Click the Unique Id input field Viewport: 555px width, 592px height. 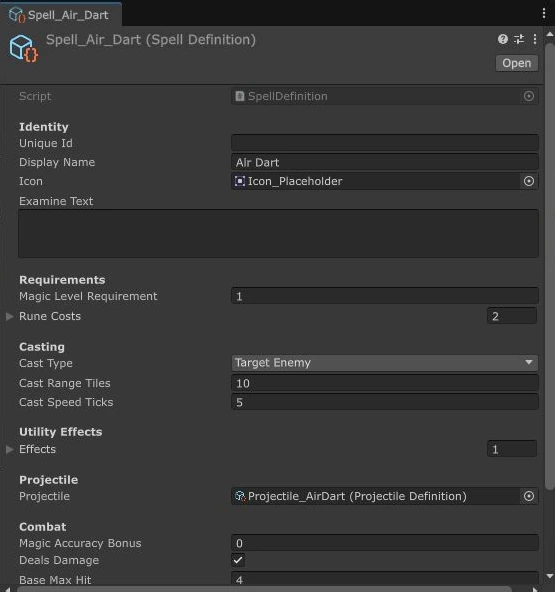[x=384, y=143]
